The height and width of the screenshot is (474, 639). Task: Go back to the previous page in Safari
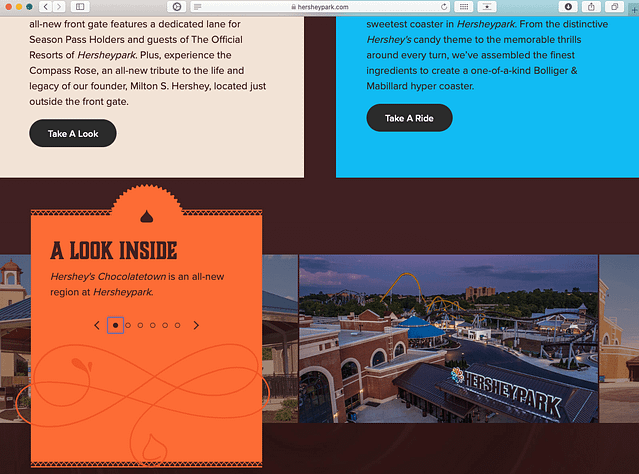click(46, 7)
